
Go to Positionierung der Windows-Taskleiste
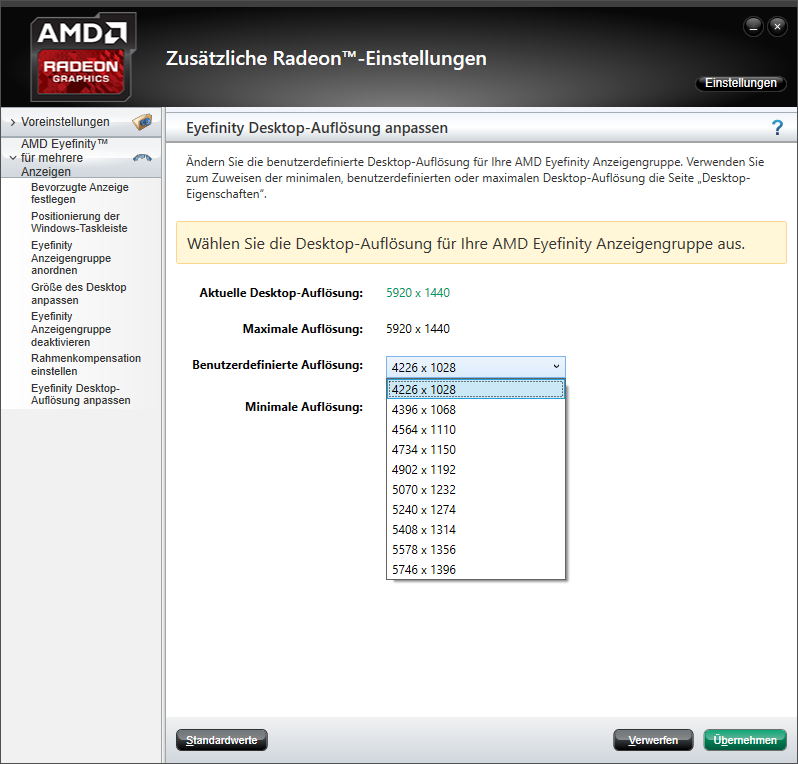pos(79,222)
